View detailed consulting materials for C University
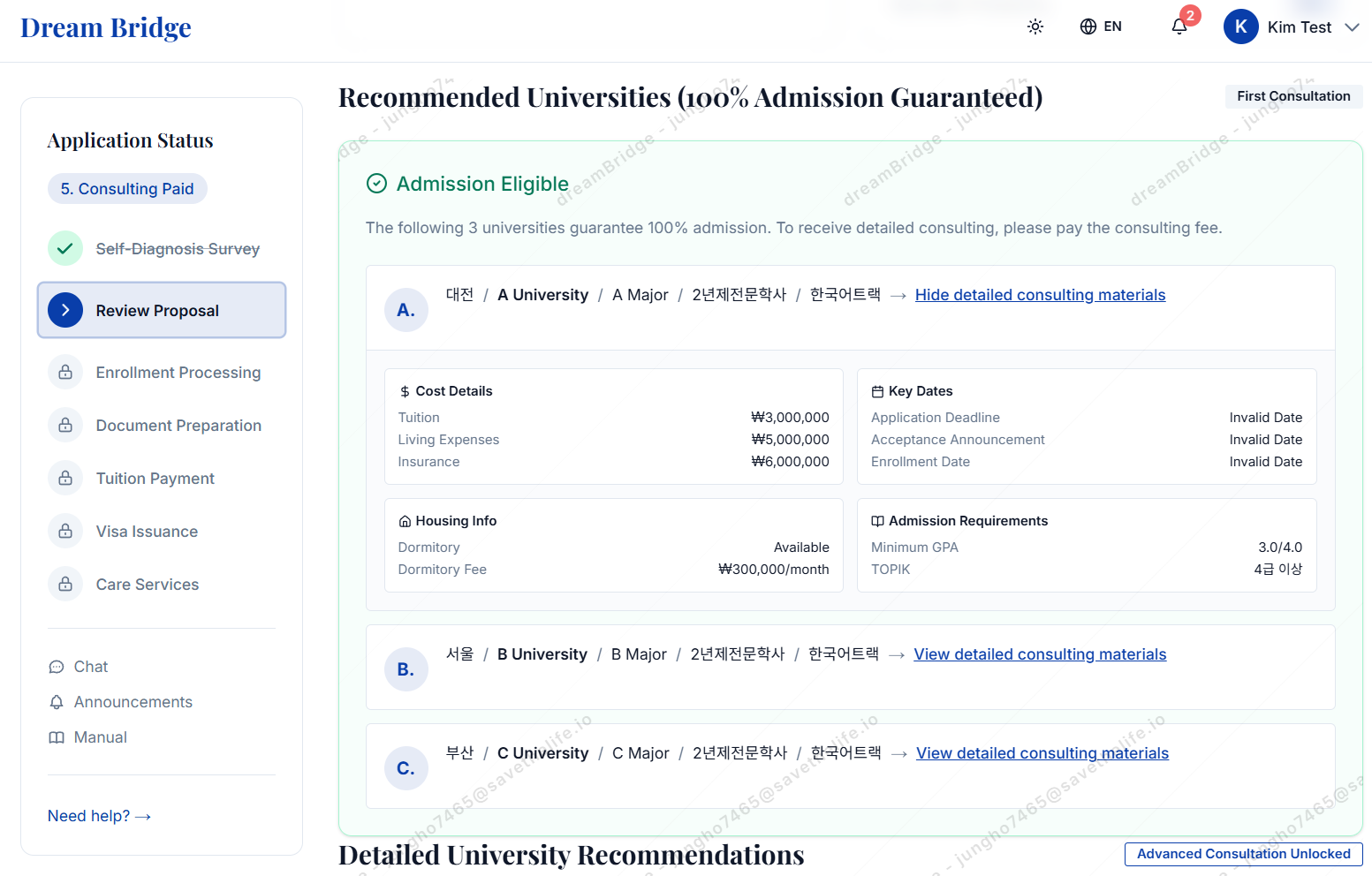The image size is (1372, 876). pos(1042,753)
